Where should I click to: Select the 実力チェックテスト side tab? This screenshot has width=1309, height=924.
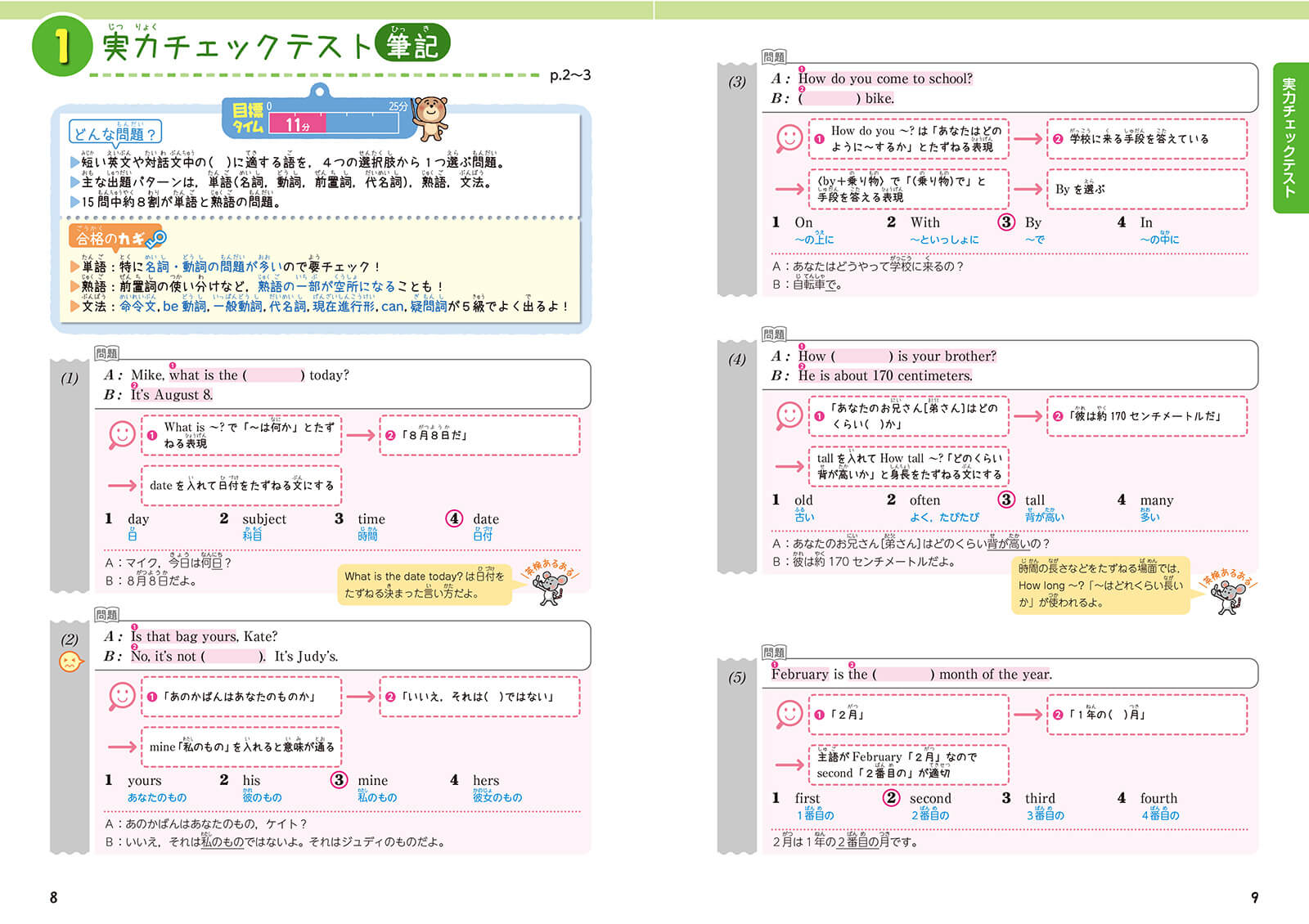pos(1290,137)
